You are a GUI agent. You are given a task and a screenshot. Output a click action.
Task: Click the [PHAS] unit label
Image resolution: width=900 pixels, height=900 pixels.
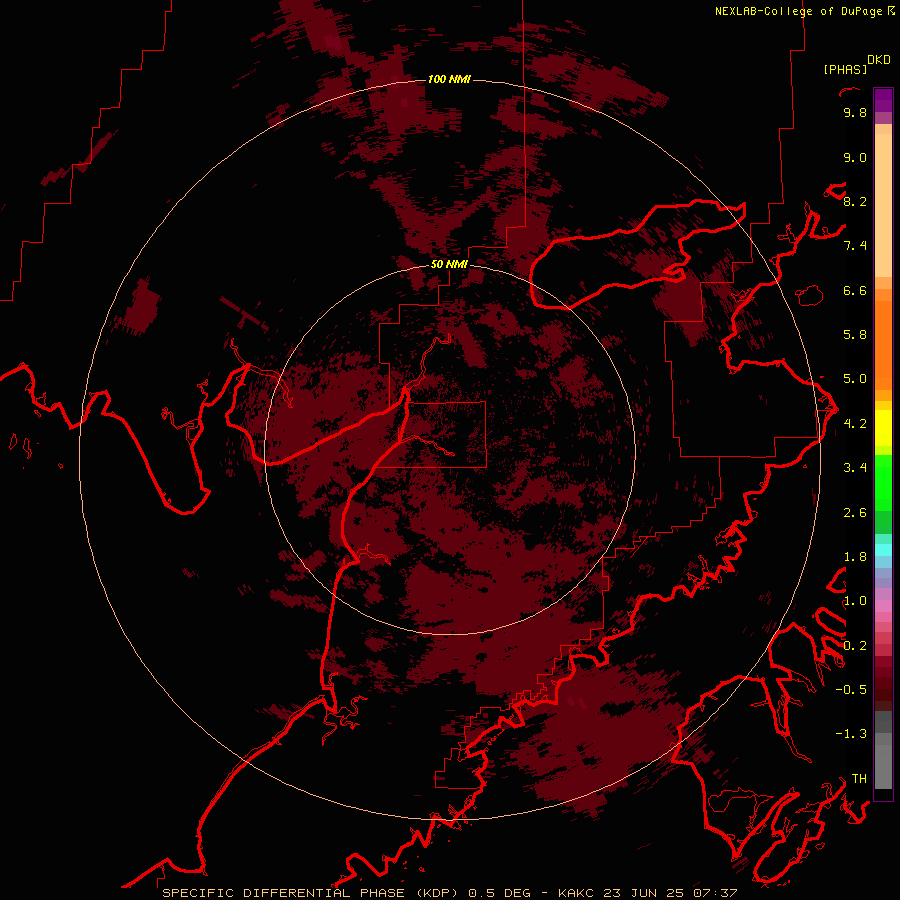click(x=845, y=69)
